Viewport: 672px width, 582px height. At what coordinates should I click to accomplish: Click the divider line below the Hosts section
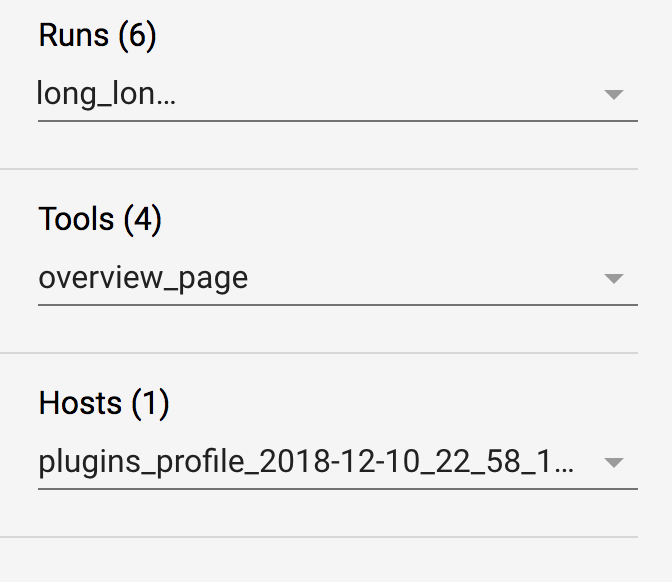pyautogui.click(x=319, y=537)
